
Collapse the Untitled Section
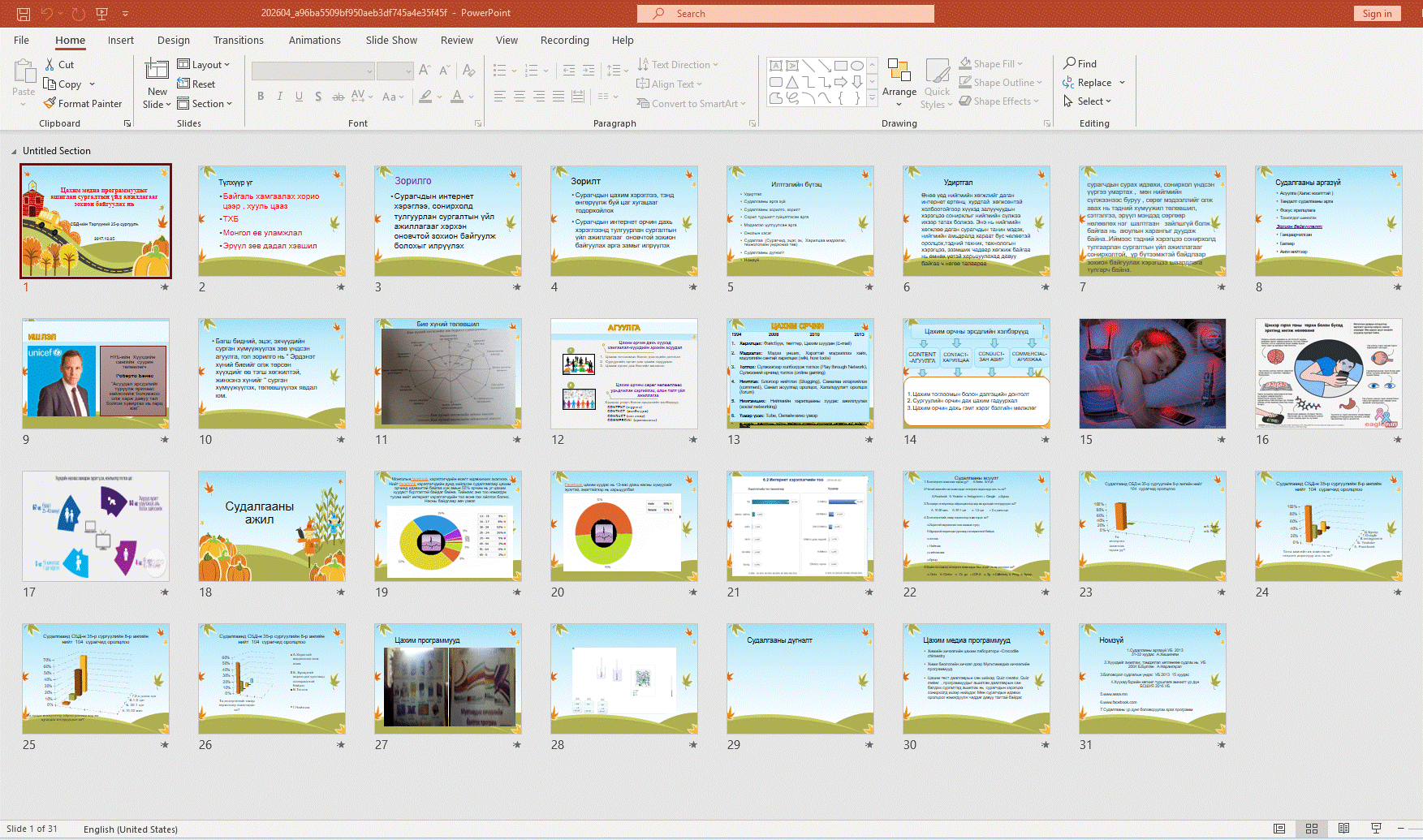[14, 151]
